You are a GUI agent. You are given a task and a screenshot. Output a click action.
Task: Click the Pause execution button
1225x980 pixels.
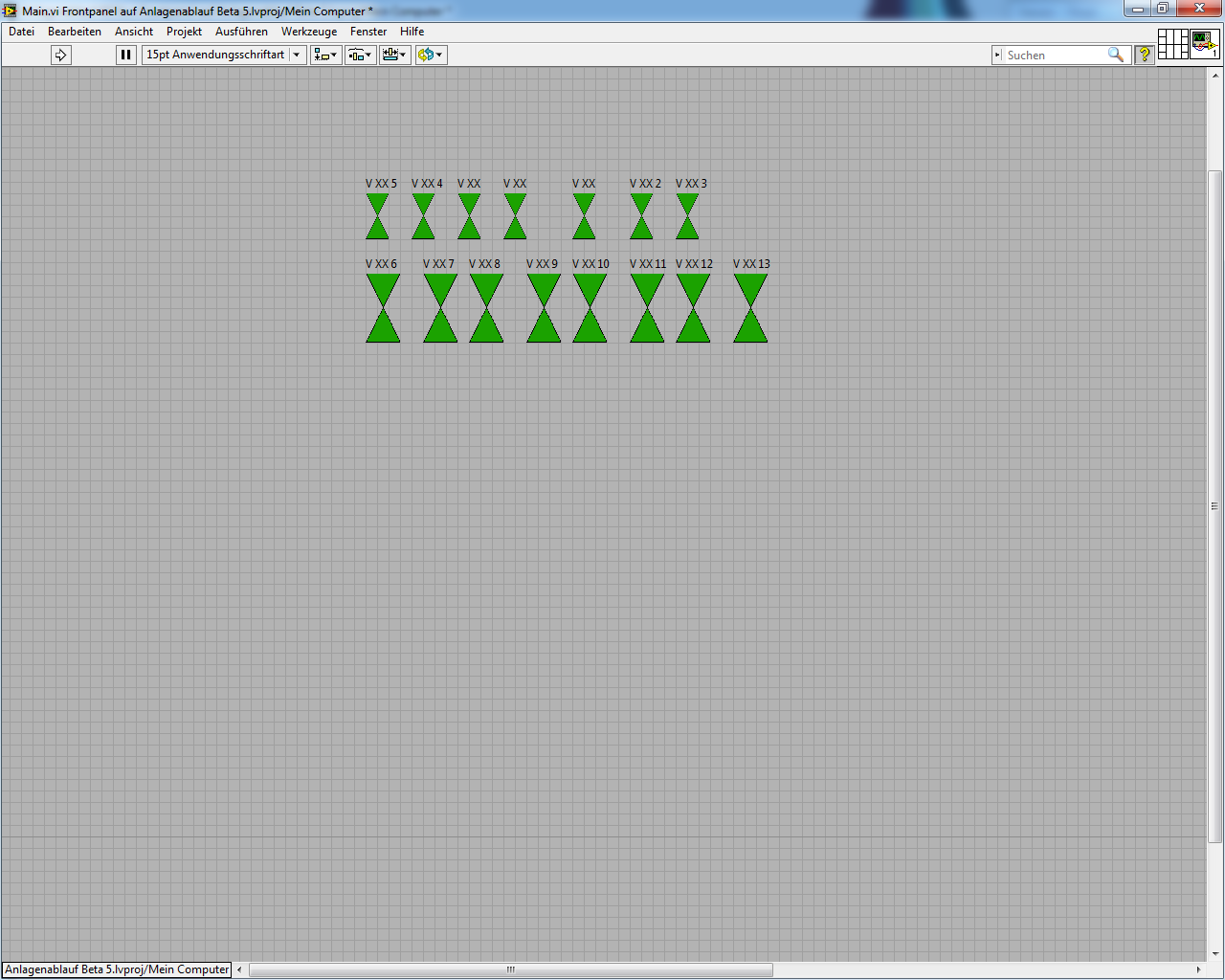(125, 55)
